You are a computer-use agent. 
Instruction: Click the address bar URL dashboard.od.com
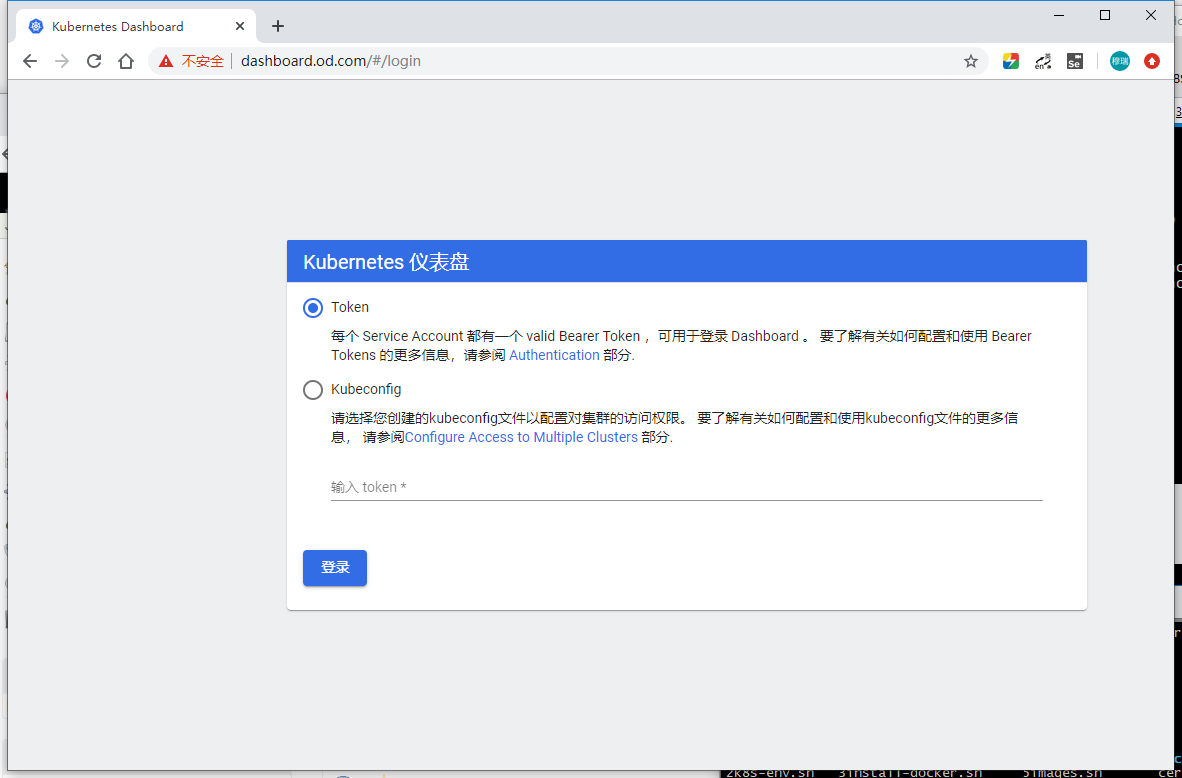pyautogui.click(x=330, y=61)
